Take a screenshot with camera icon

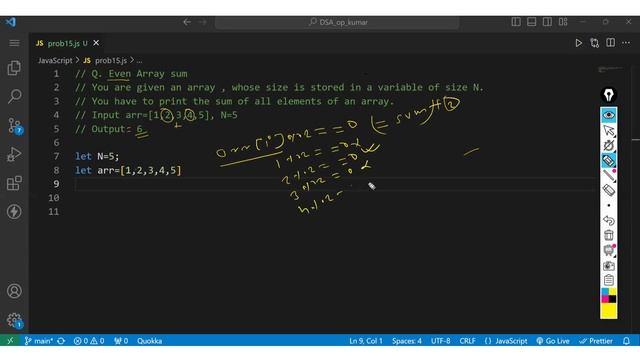coord(609,266)
